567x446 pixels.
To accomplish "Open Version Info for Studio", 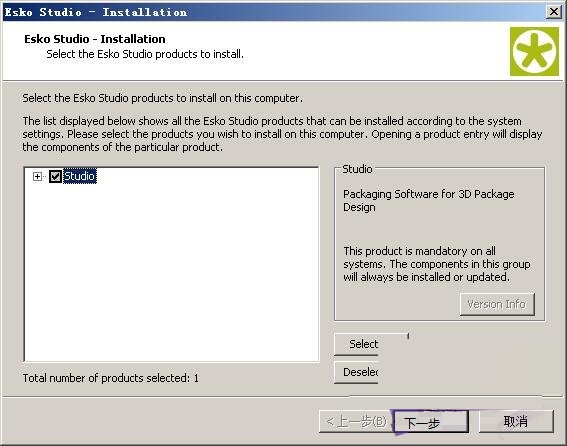I will (497, 304).
